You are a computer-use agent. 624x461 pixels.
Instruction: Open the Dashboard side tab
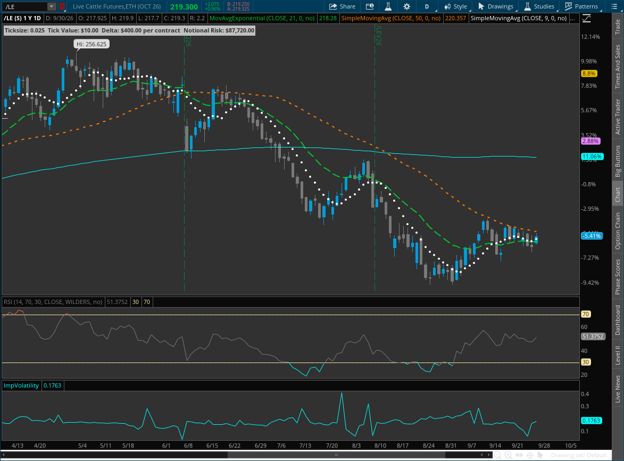point(618,320)
